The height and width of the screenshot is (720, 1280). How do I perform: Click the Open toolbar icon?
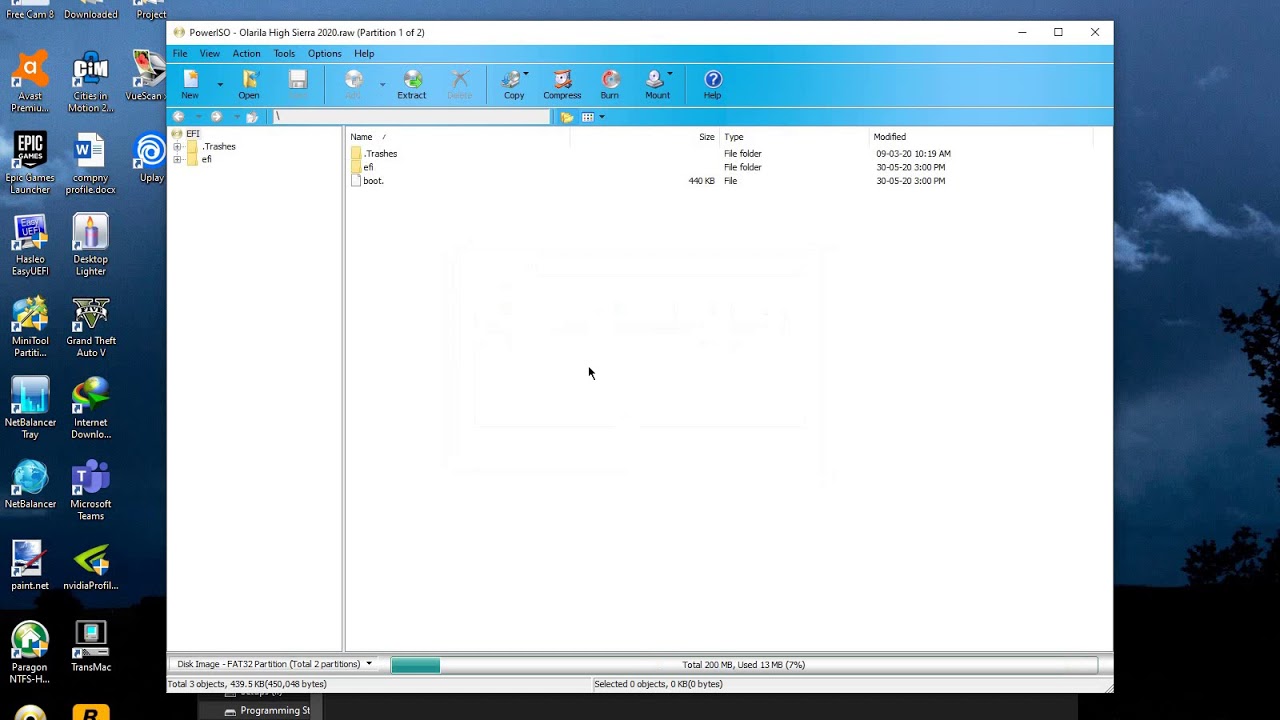(249, 84)
